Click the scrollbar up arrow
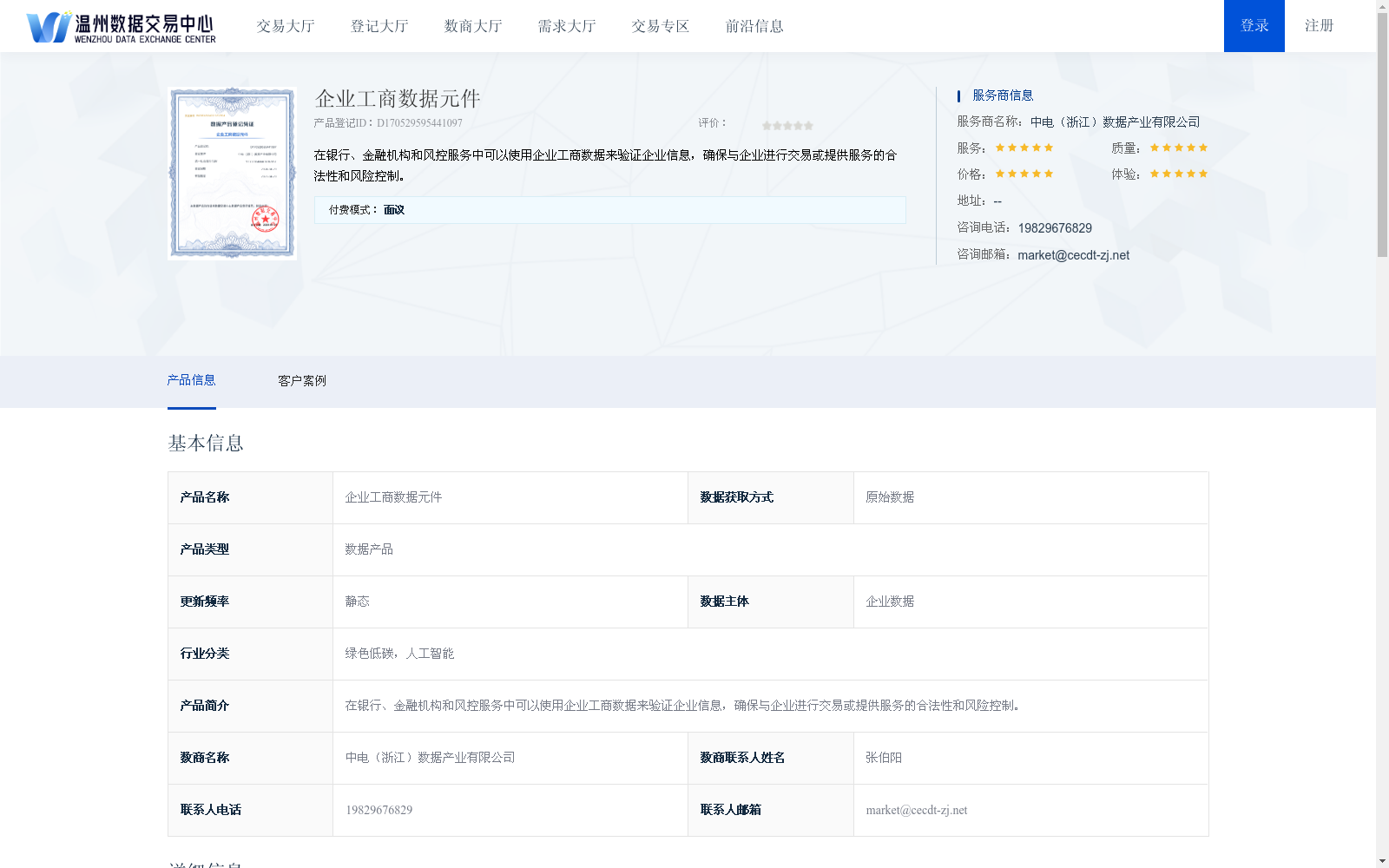 click(1382, 6)
